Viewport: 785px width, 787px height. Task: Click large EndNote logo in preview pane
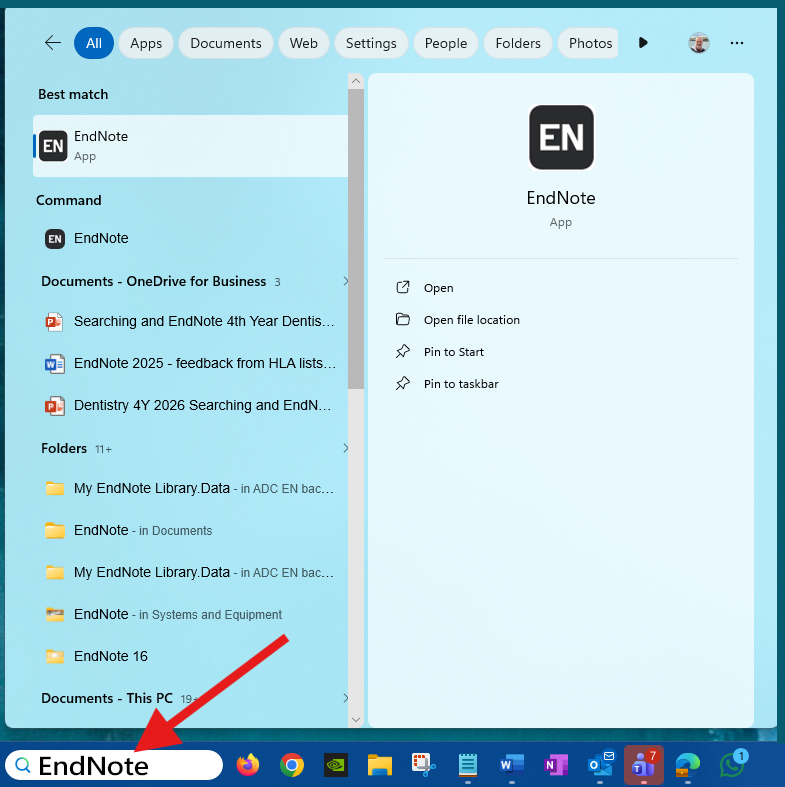coord(561,137)
